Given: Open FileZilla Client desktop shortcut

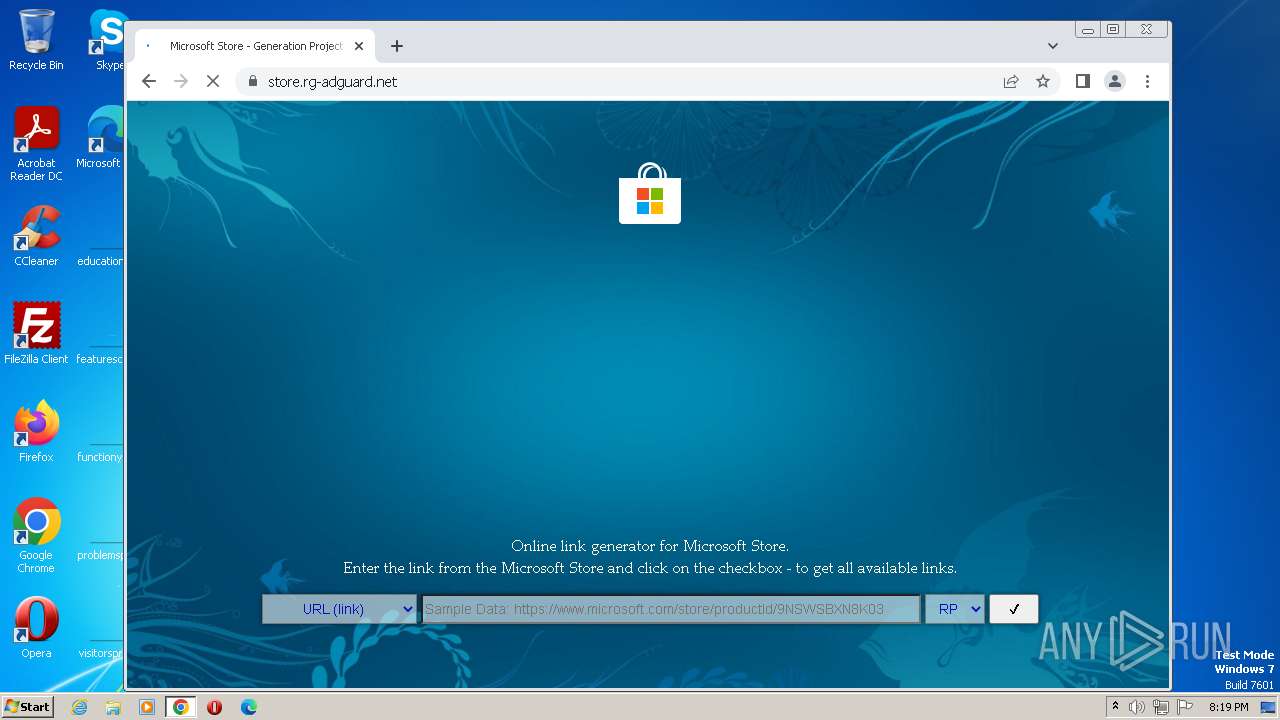Looking at the screenshot, I should [x=36, y=333].
